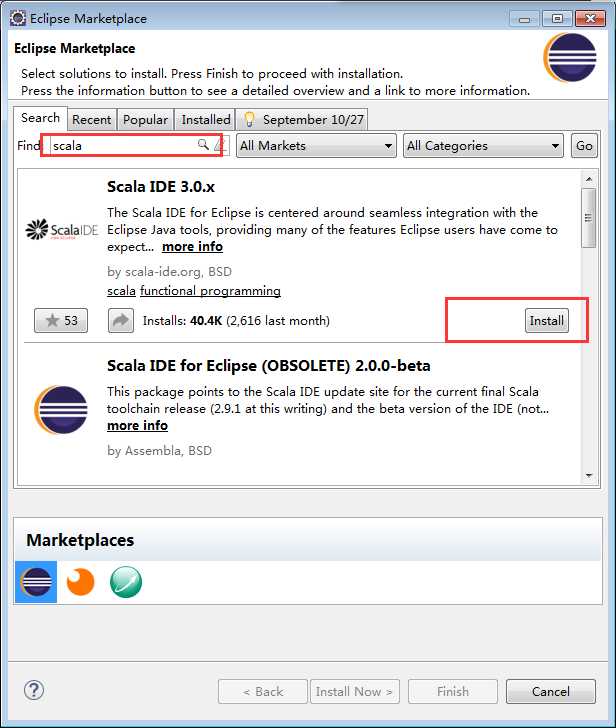The width and height of the screenshot is (616, 728).
Task: Switch to the Installed tab
Action: coord(206,120)
